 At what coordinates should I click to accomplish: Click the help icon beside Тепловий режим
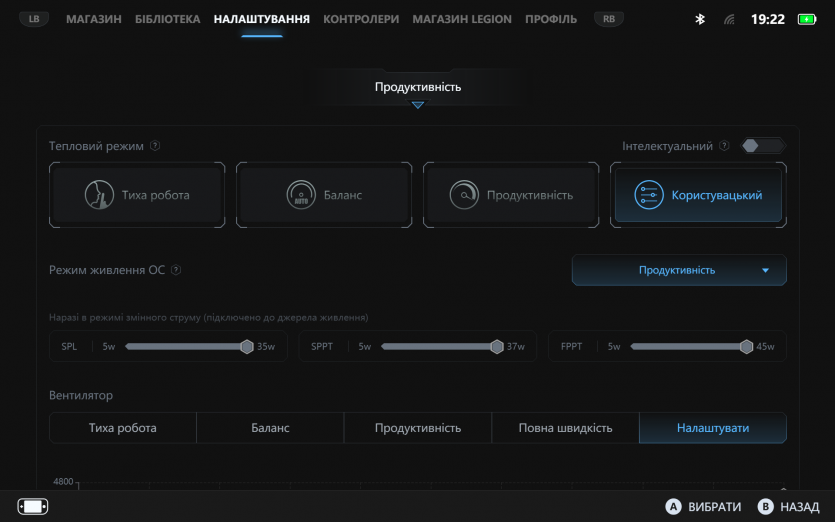[155, 146]
